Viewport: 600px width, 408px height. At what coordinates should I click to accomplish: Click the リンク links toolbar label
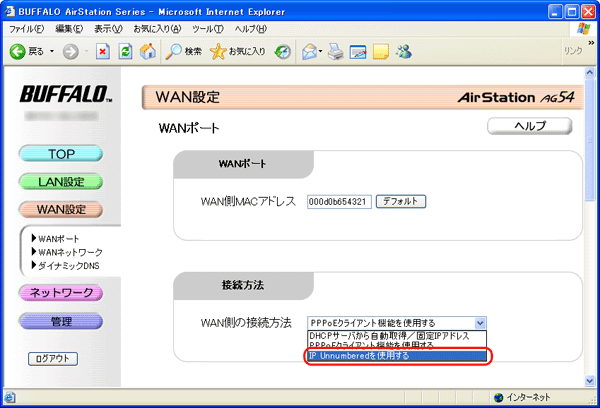(x=573, y=51)
